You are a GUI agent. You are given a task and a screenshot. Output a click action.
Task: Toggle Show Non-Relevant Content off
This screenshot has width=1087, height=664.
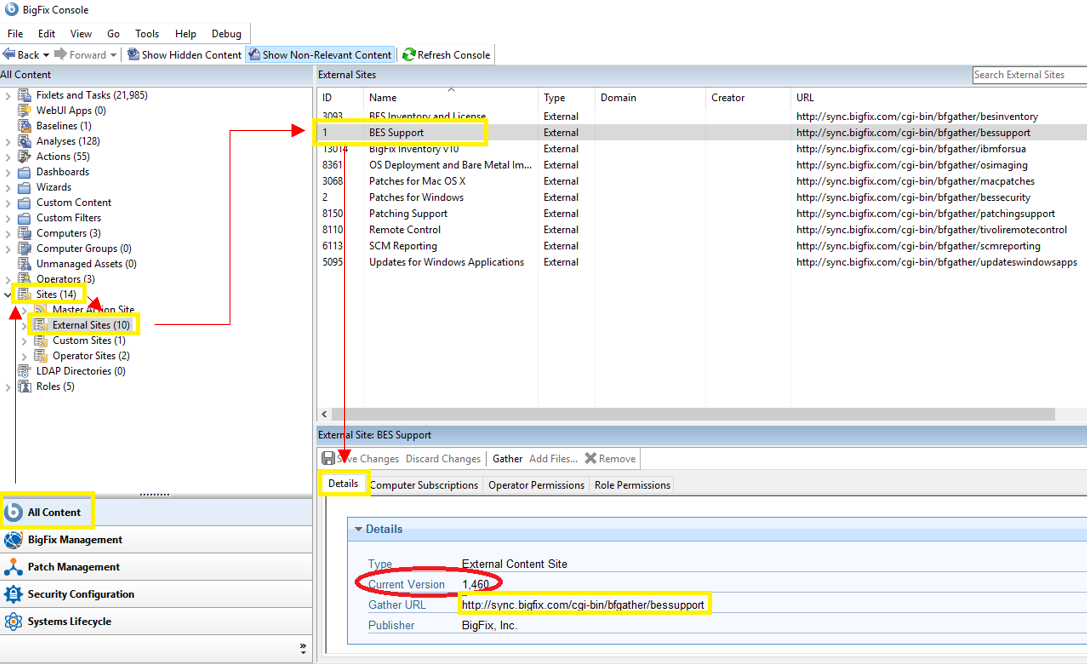(319, 55)
